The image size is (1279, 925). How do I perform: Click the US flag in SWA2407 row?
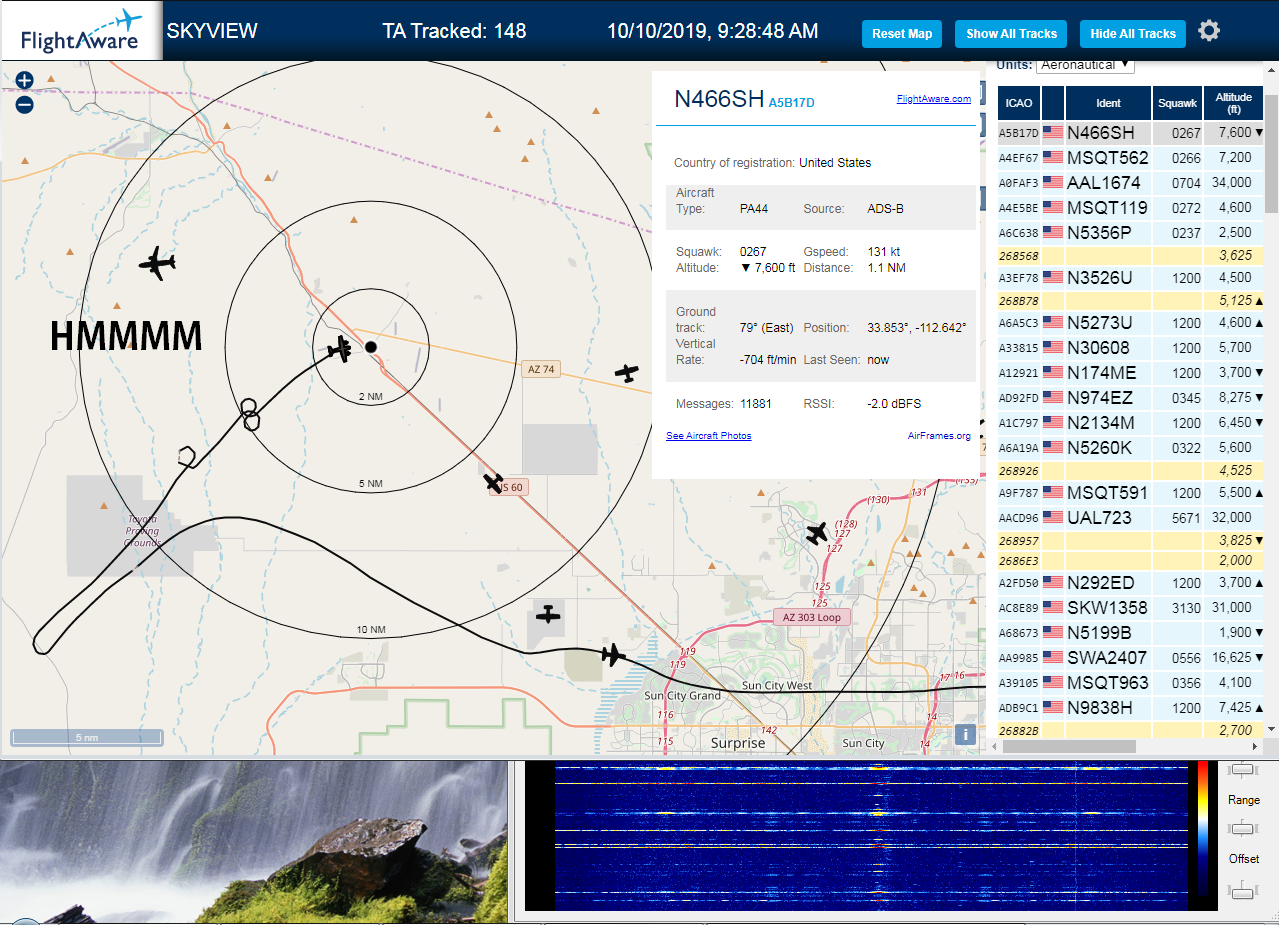point(1053,657)
